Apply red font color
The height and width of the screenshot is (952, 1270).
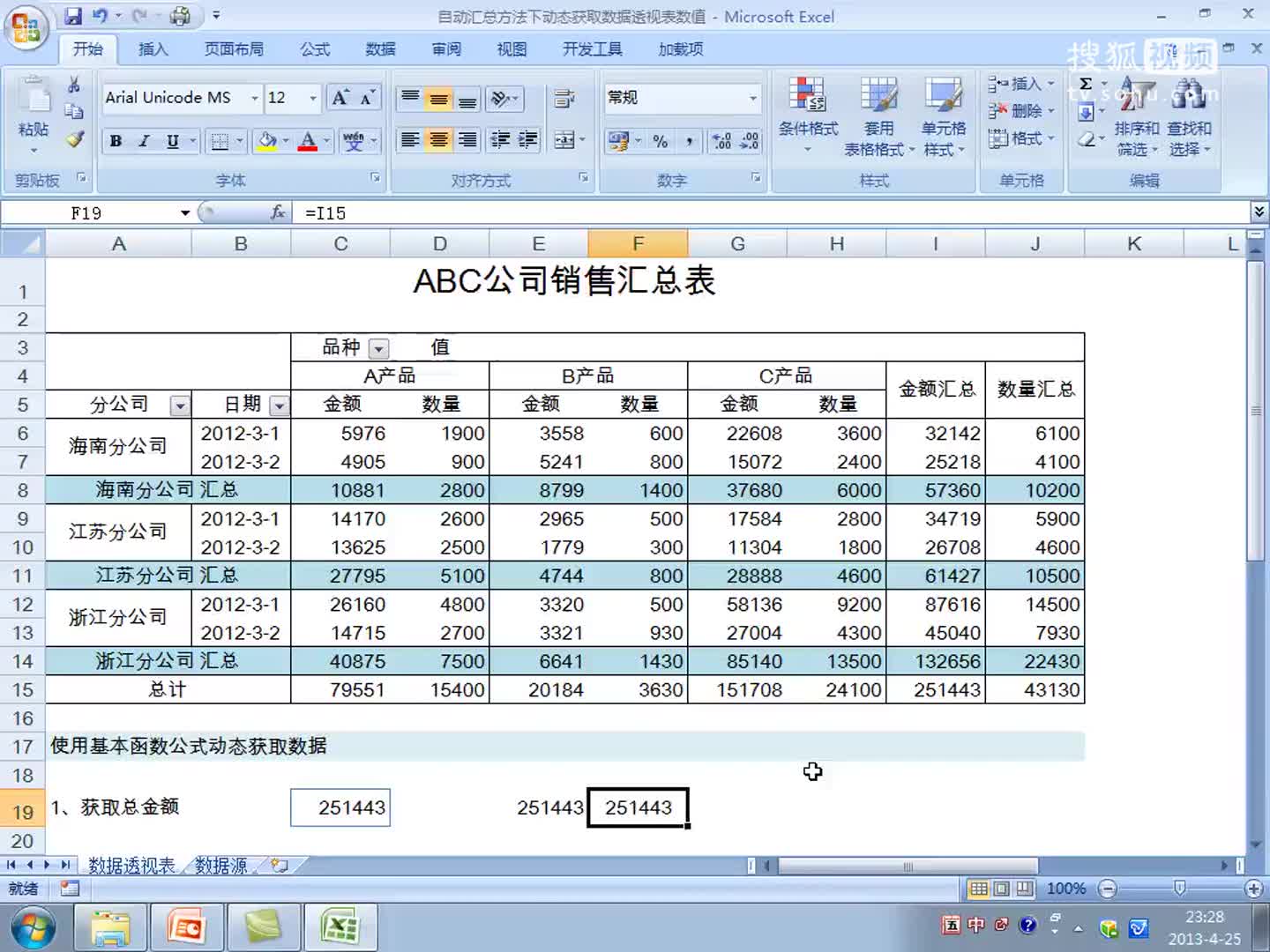click(307, 141)
